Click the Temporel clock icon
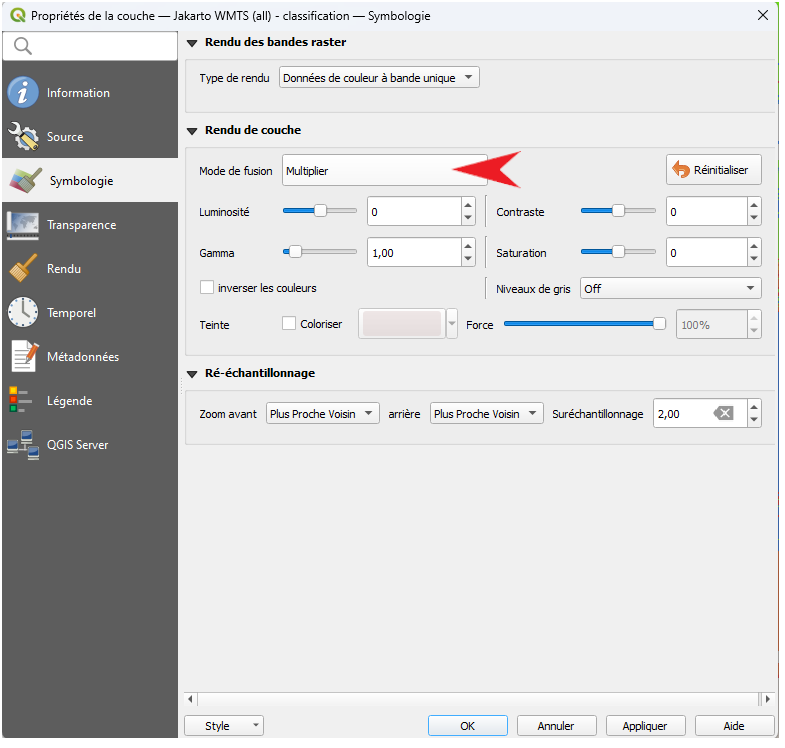This screenshot has height=748, width=785. click(22, 313)
